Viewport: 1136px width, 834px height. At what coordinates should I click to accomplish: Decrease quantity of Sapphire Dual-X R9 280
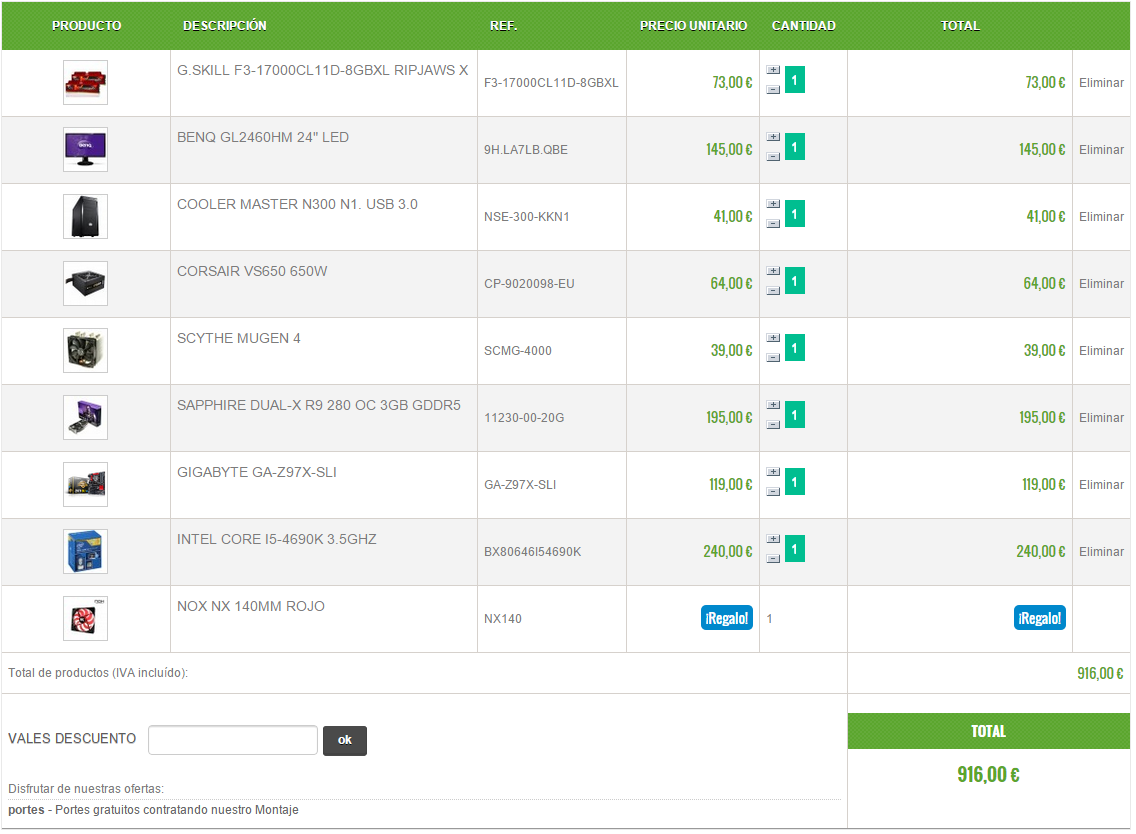pyautogui.click(x=773, y=425)
